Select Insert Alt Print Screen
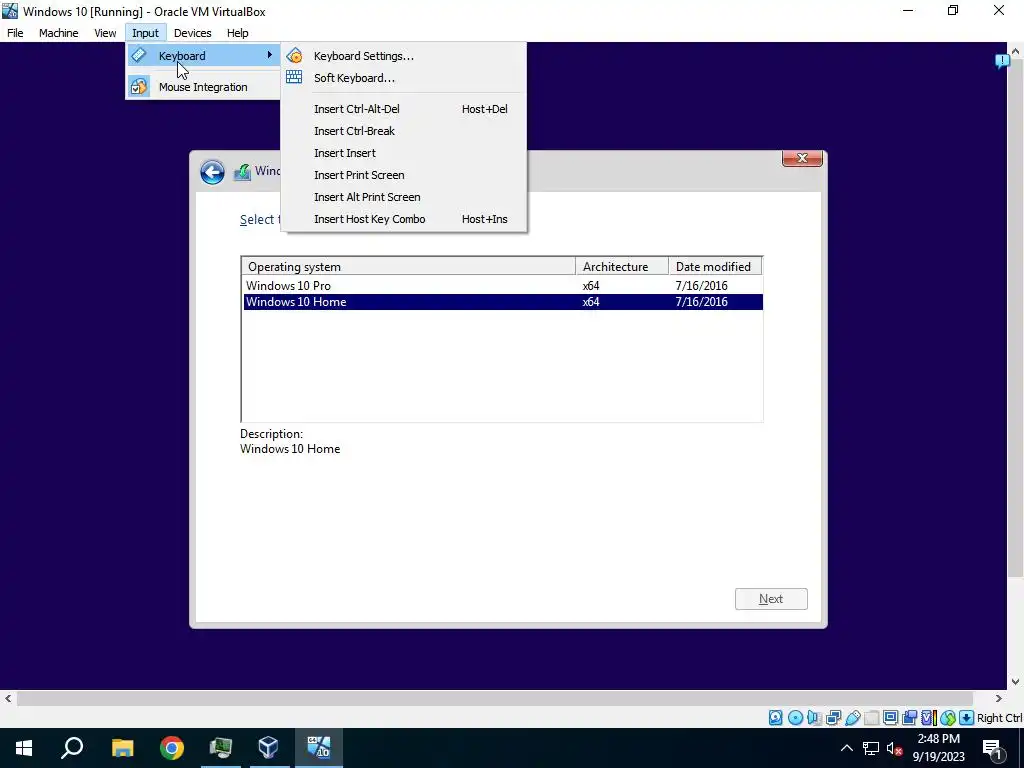The image size is (1024, 768). click(x=404, y=197)
